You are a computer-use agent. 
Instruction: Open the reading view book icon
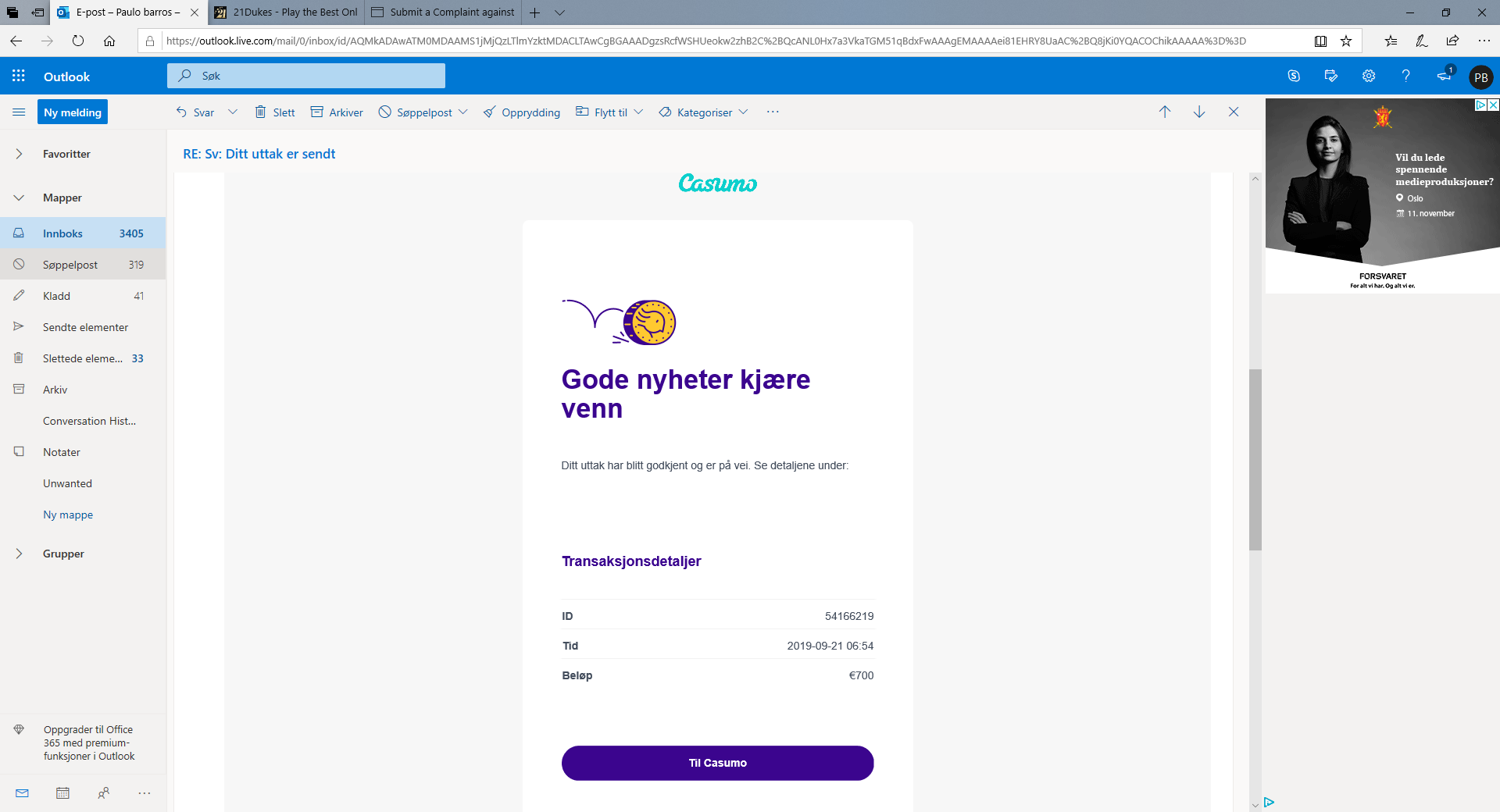pyautogui.click(x=1320, y=41)
